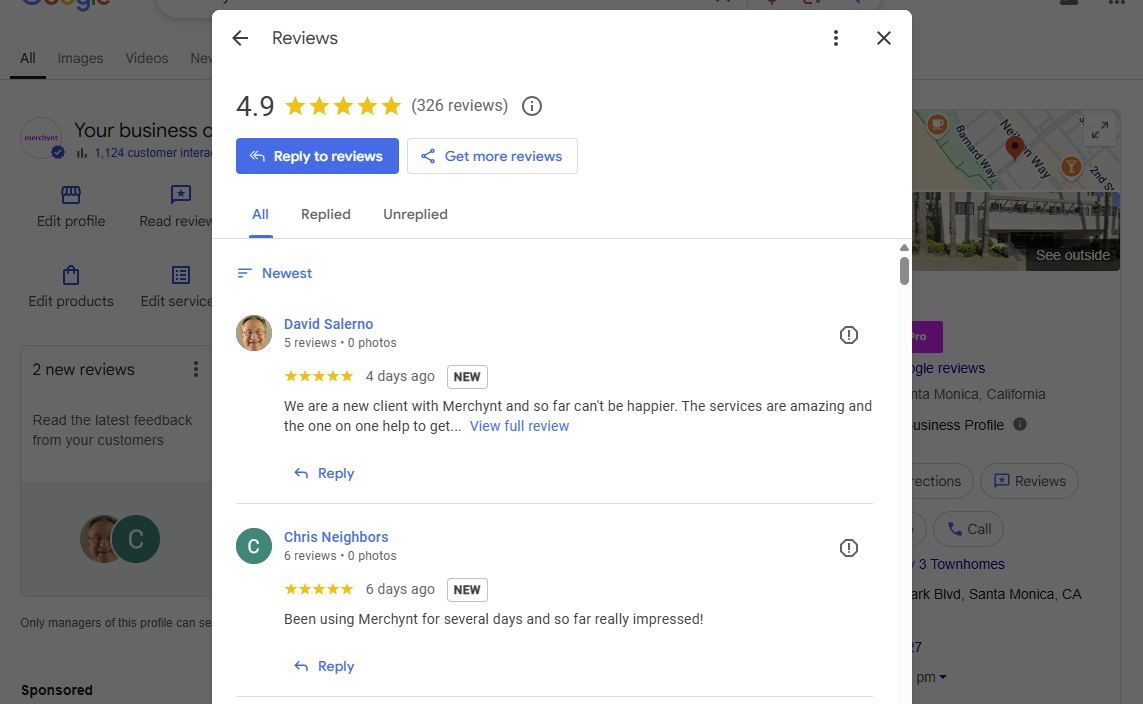Reply to David Salerno's review
The width and height of the screenshot is (1143, 704).
[324, 474]
